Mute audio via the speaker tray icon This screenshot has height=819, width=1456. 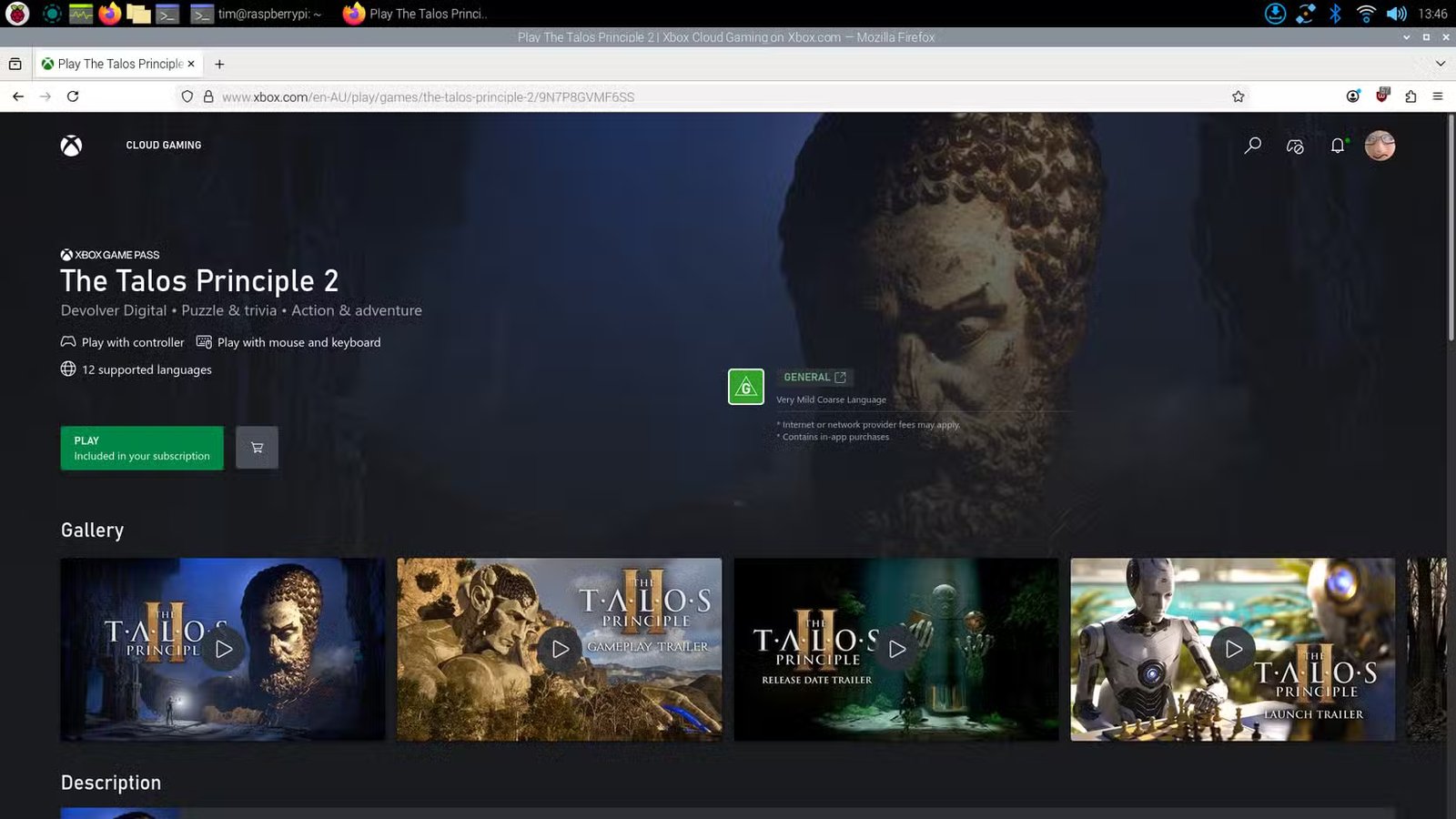[1397, 14]
